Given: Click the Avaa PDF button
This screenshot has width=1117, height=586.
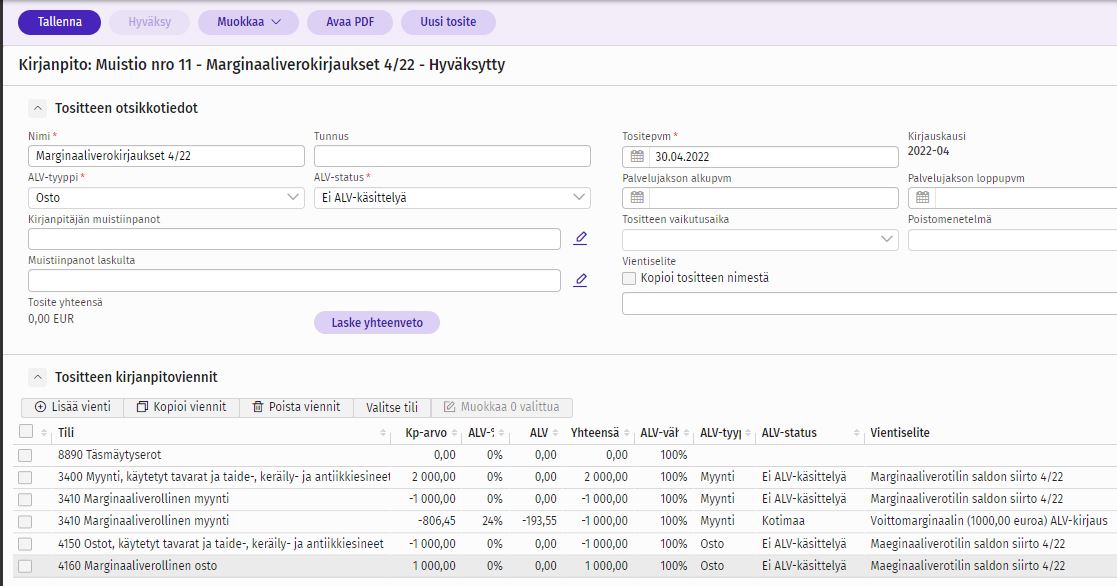Looking at the screenshot, I should 350,22.
